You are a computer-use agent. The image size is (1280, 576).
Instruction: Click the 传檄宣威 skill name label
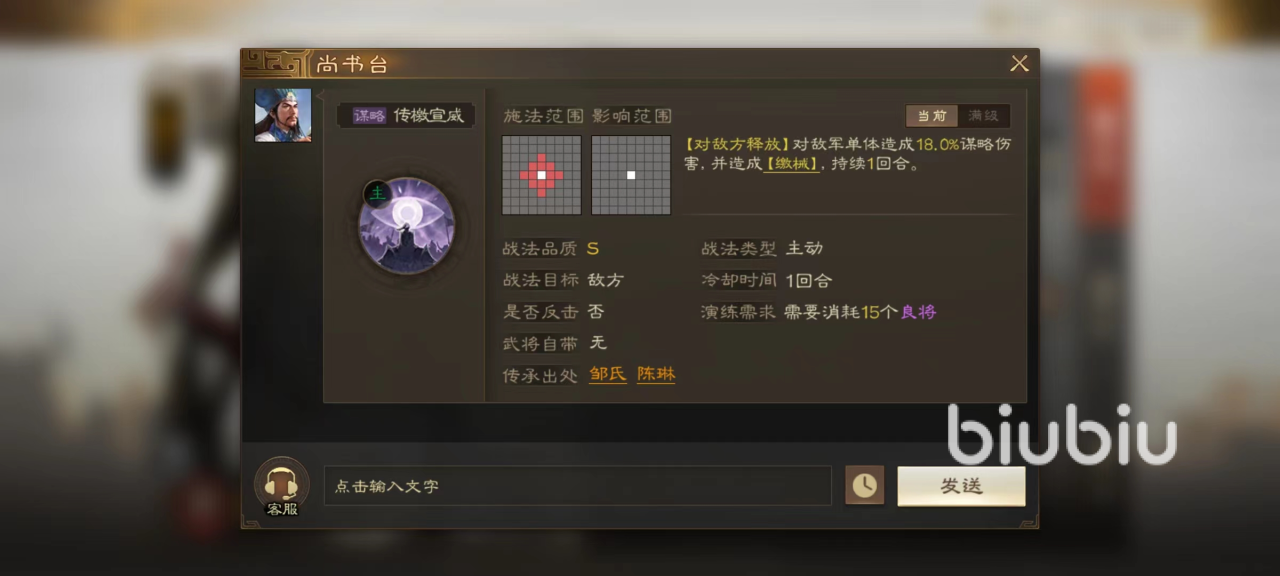(x=428, y=115)
